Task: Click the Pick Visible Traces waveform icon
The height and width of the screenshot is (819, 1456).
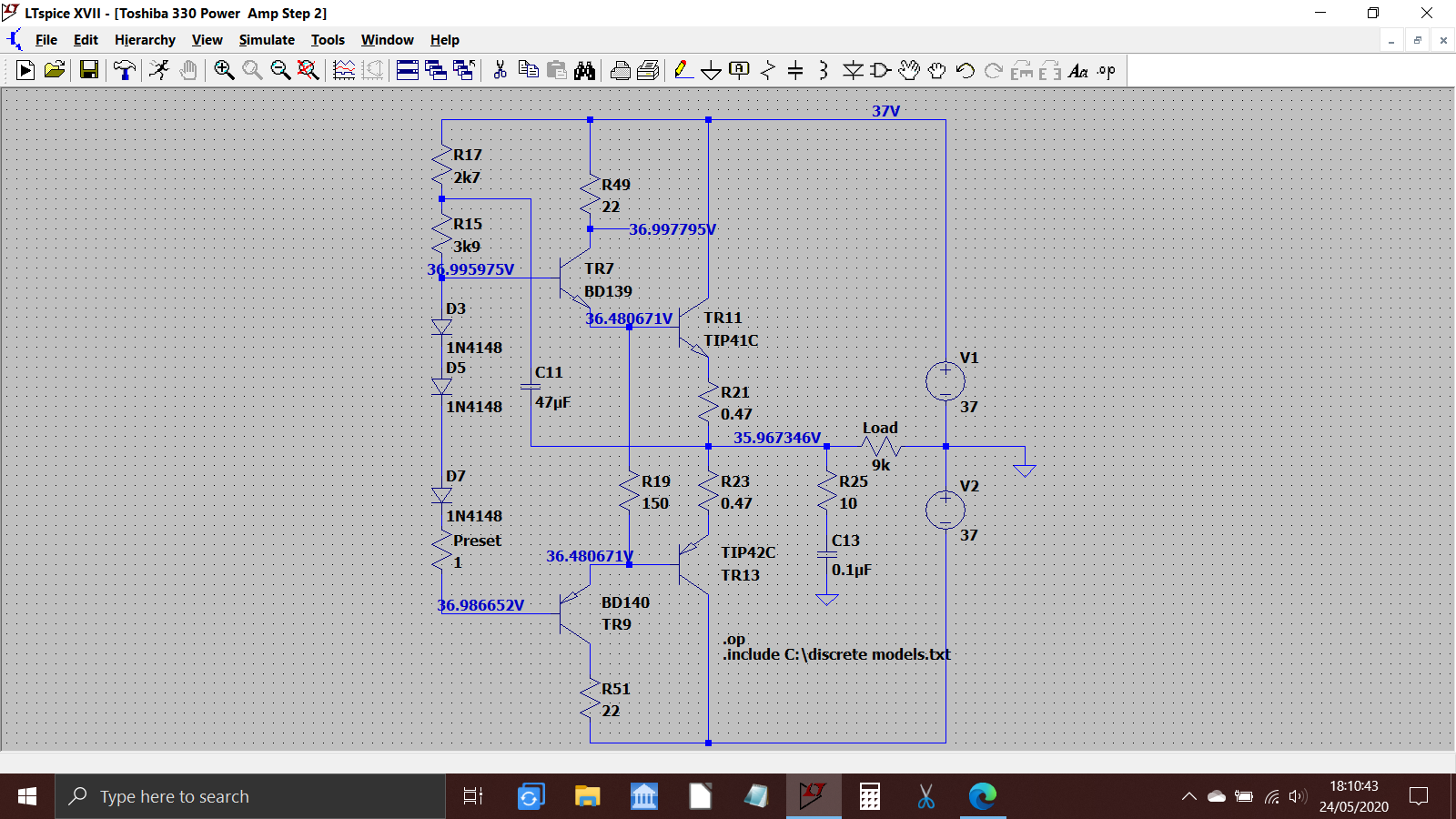Action: click(x=344, y=70)
